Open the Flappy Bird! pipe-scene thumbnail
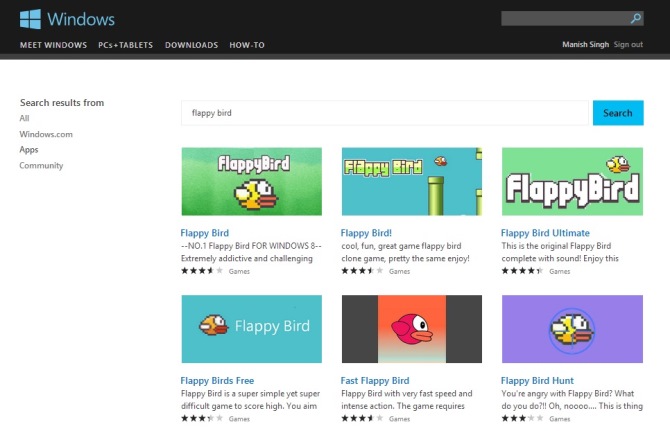Image resolution: width=670 pixels, height=431 pixels. tap(411, 182)
